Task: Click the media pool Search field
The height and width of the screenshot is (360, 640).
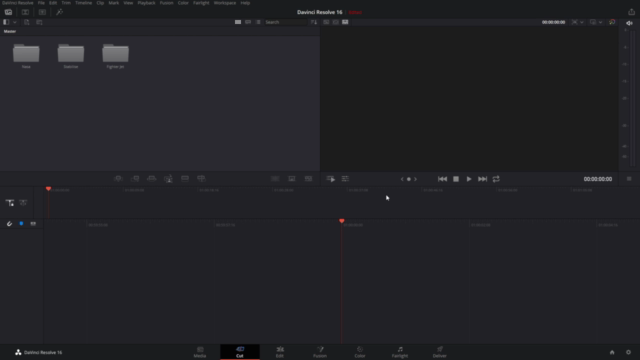Action: tap(285, 22)
